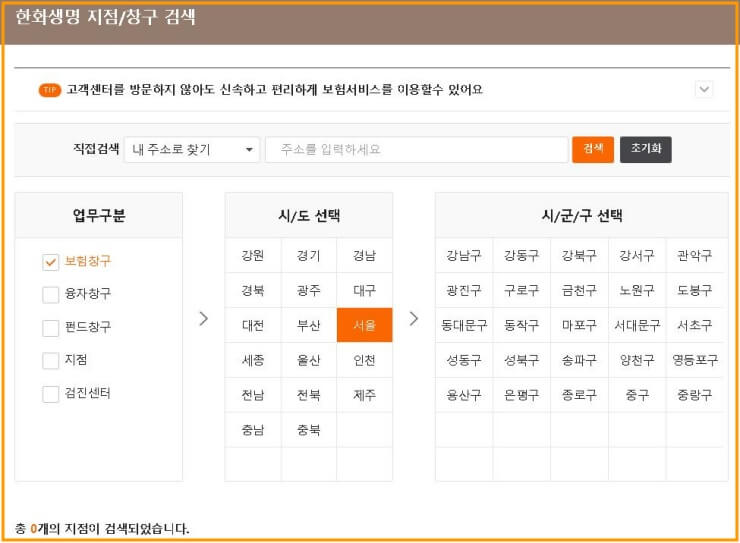The width and height of the screenshot is (740, 543).
Task: Choose 은평구 district
Action: tap(521, 395)
